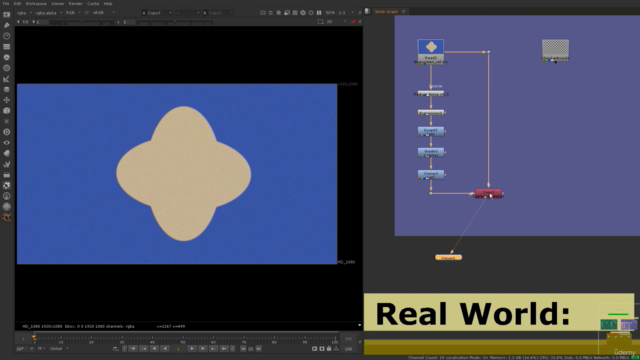
Task: Open the 2D/3D view mode dropdown
Action: [336, 22]
